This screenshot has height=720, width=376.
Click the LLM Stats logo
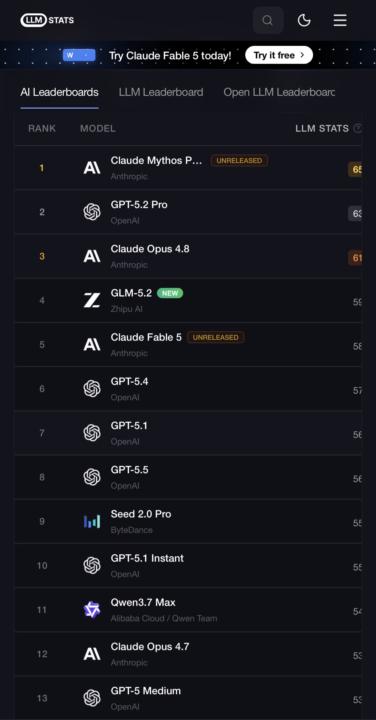click(x=47, y=20)
